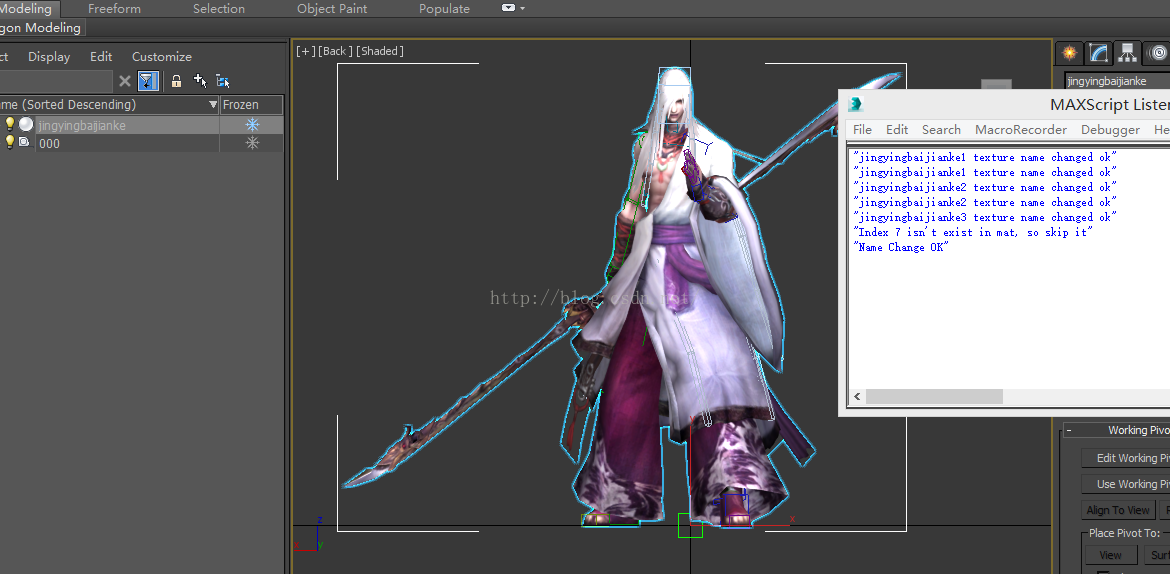Open the scene explorer Customize menu
Image resolution: width=1170 pixels, height=574 pixels.
162,57
